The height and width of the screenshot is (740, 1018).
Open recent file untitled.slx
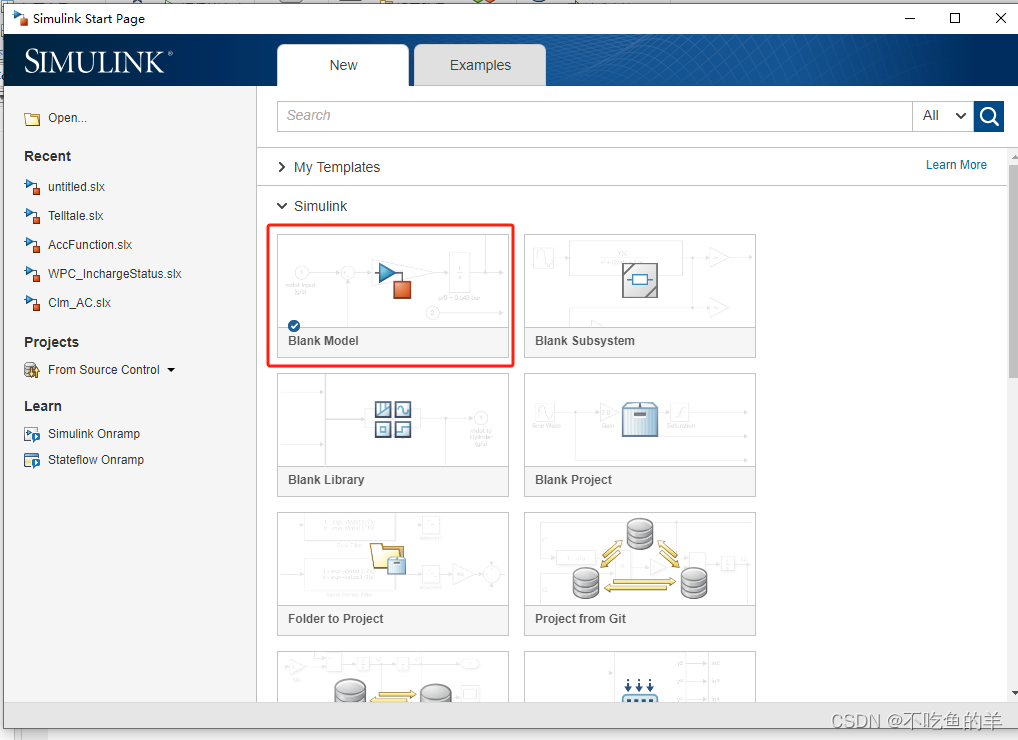[76, 187]
